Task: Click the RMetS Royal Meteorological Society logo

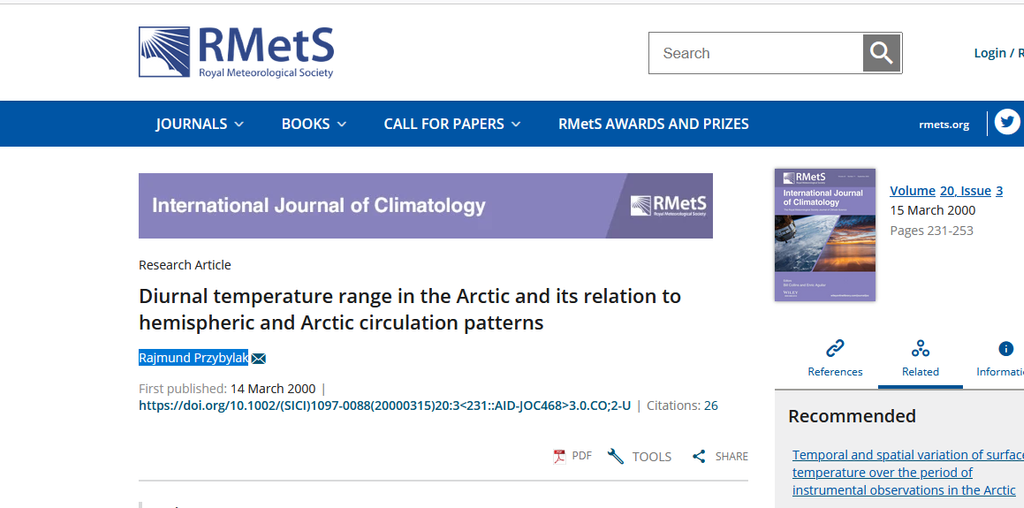Action: pyautogui.click(x=236, y=52)
